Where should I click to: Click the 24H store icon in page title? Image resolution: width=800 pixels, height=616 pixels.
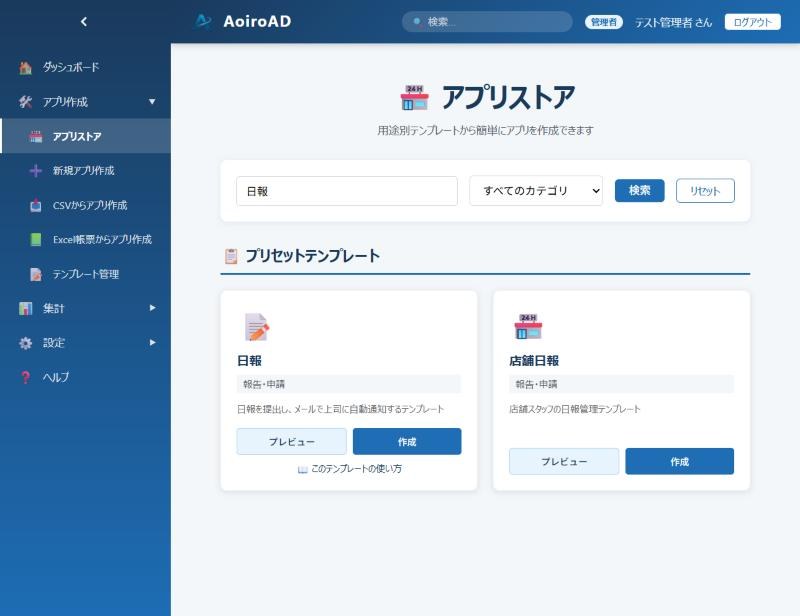[414, 97]
